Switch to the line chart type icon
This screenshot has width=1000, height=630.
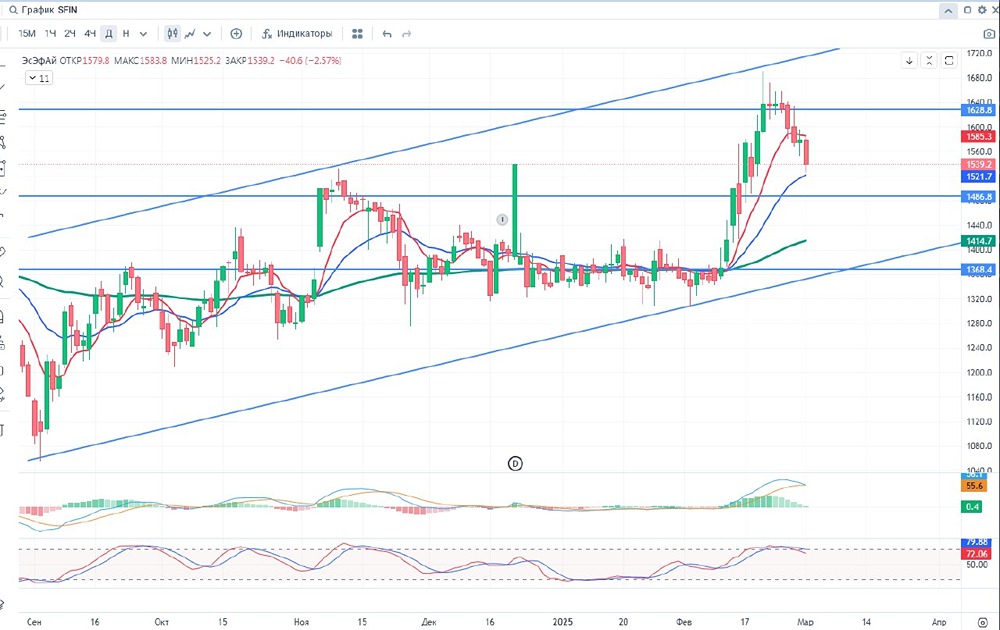click(190, 34)
